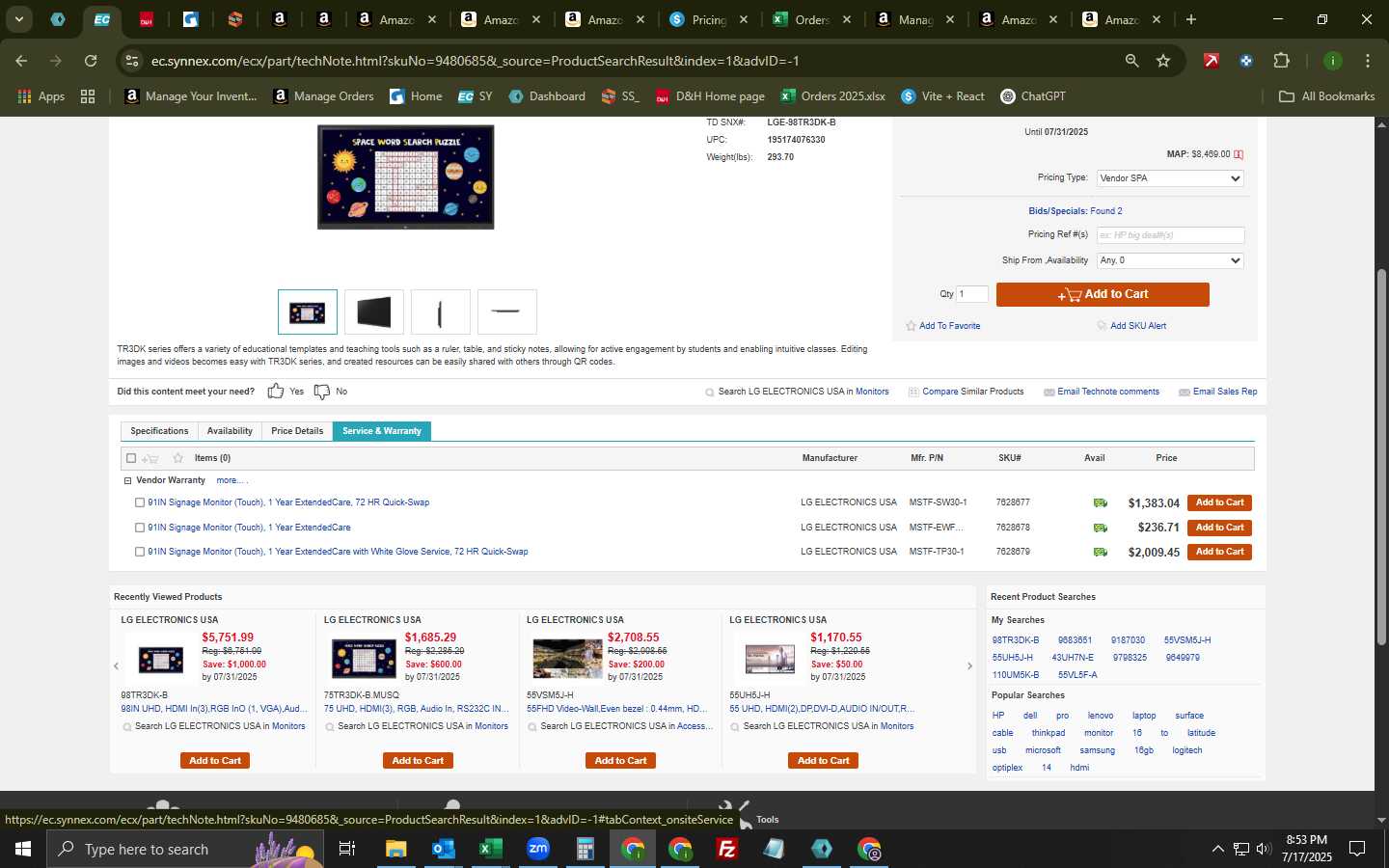Open the Bids/Specials Found 2 link
This screenshot has width=1389, height=868.
click(1076, 211)
